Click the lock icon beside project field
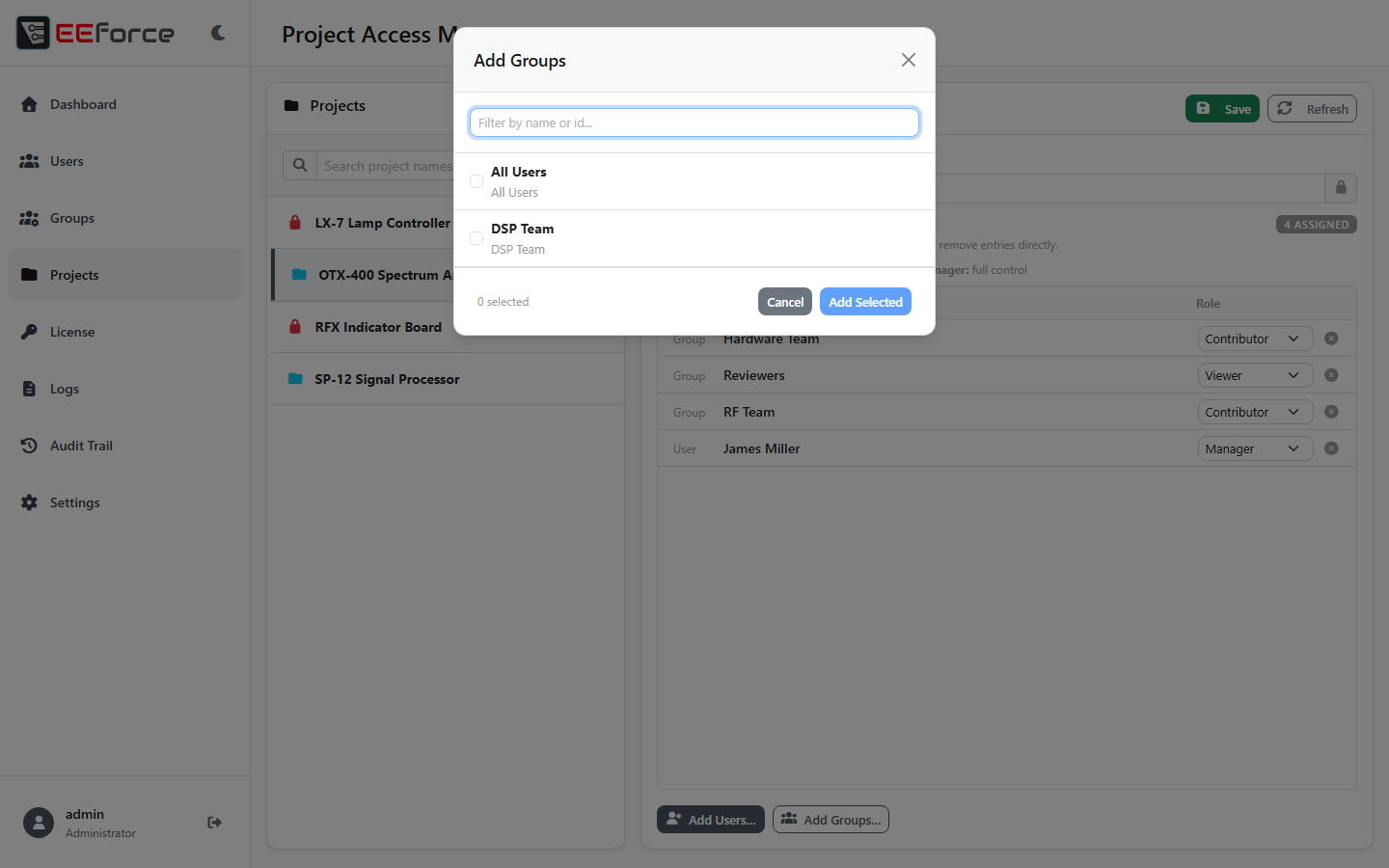The width and height of the screenshot is (1389, 868). (1341, 187)
